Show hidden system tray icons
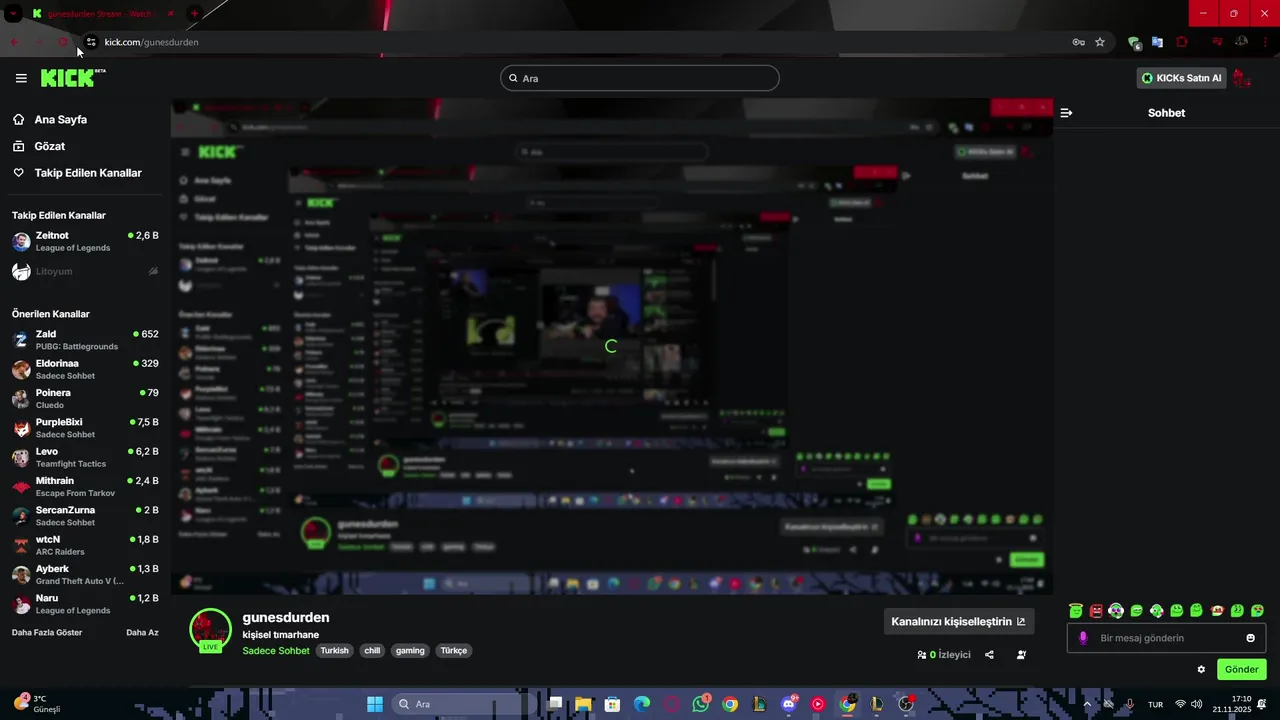The width and height of the screenshot is (1280, 720). click(x=1087, y=704)
